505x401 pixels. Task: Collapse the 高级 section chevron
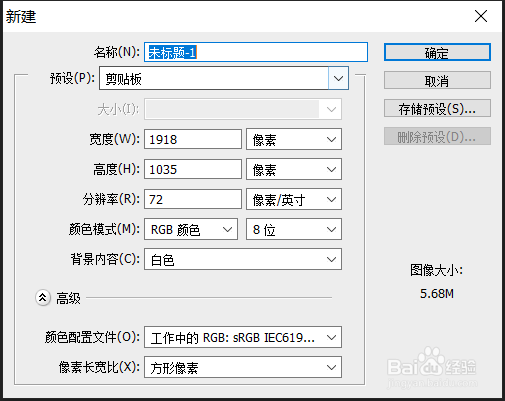(x=43, y=298)
